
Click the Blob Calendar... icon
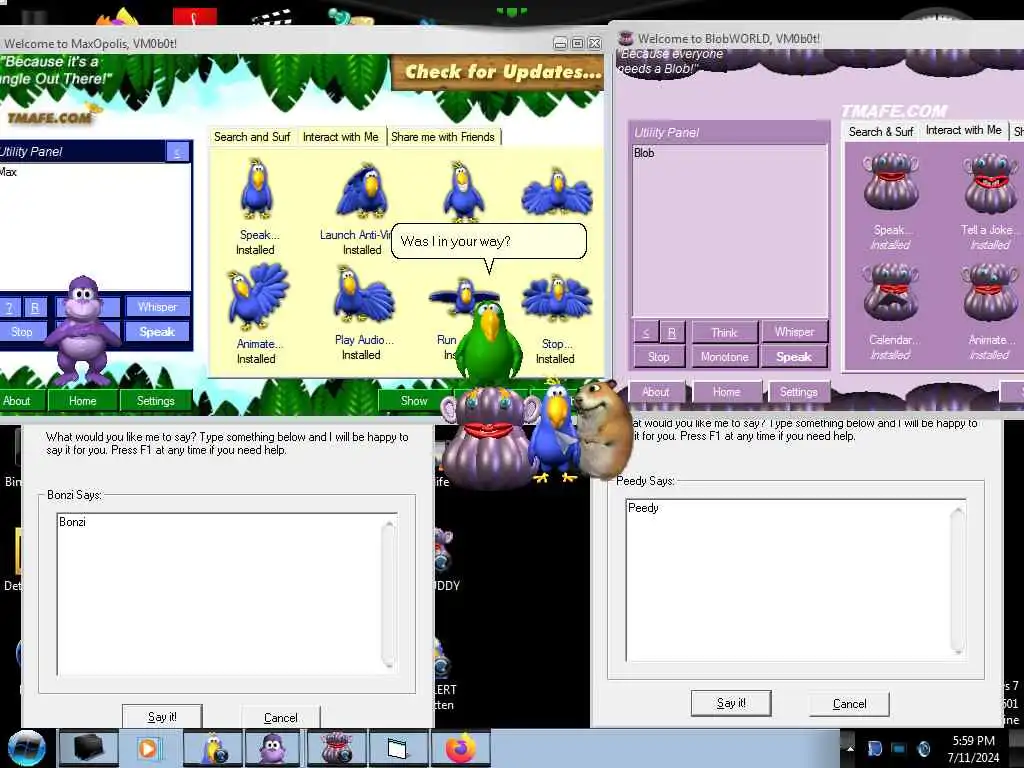pos(891,292)
